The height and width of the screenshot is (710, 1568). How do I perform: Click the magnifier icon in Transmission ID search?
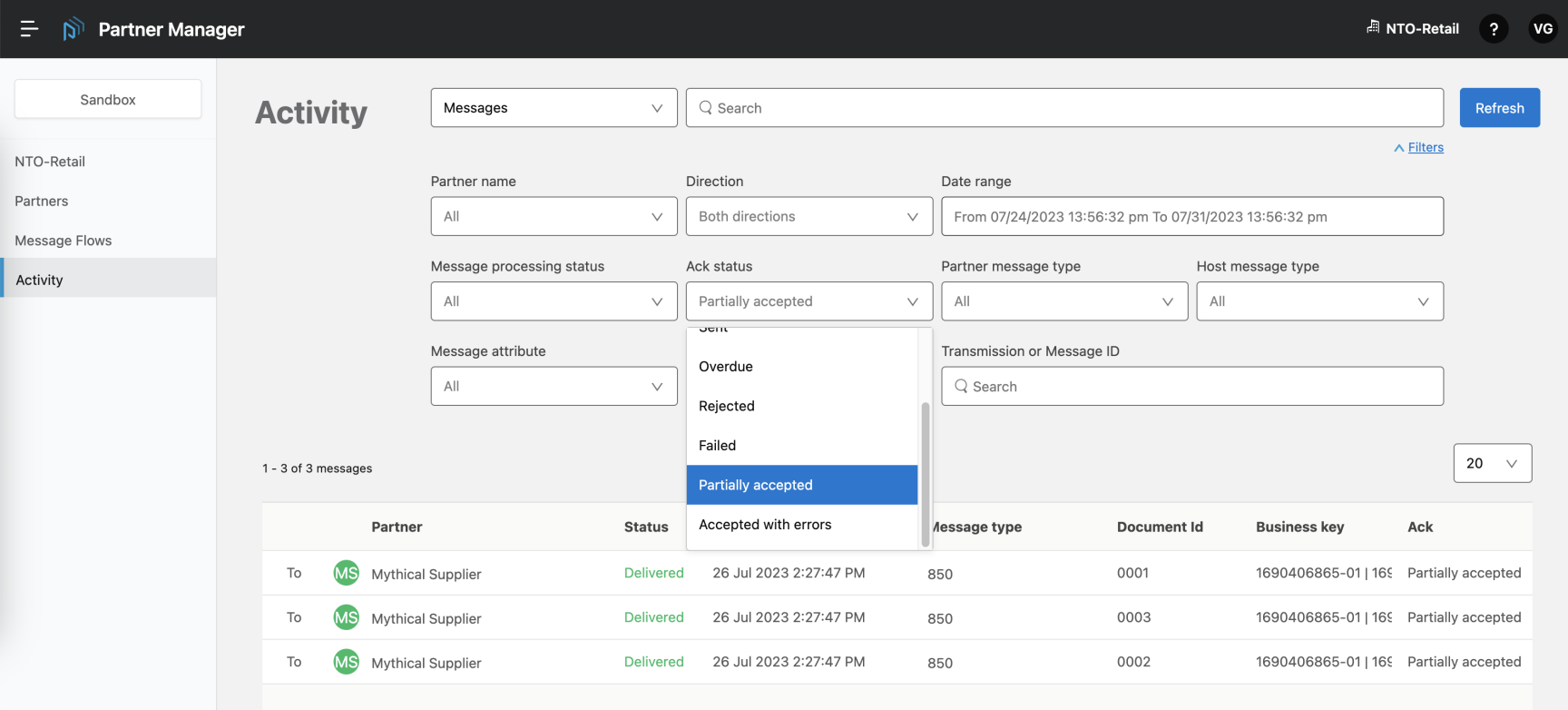pos(961,386)
